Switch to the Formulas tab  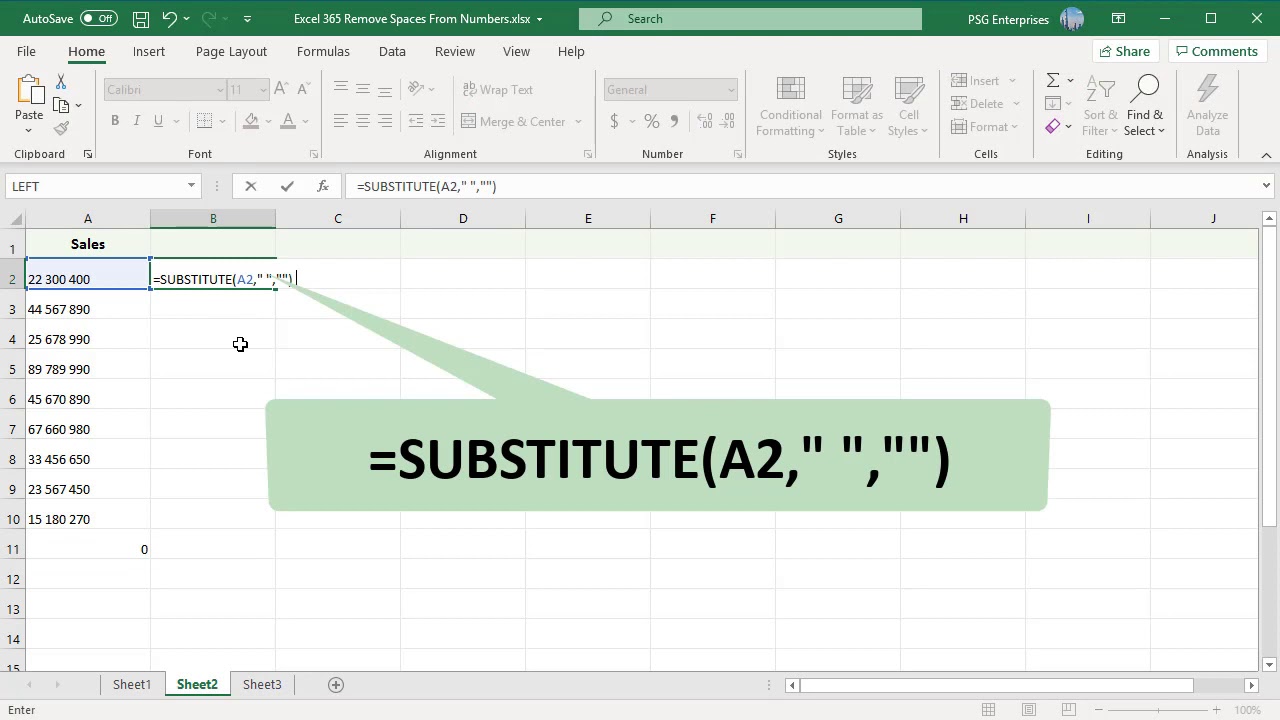pos(323,51)
